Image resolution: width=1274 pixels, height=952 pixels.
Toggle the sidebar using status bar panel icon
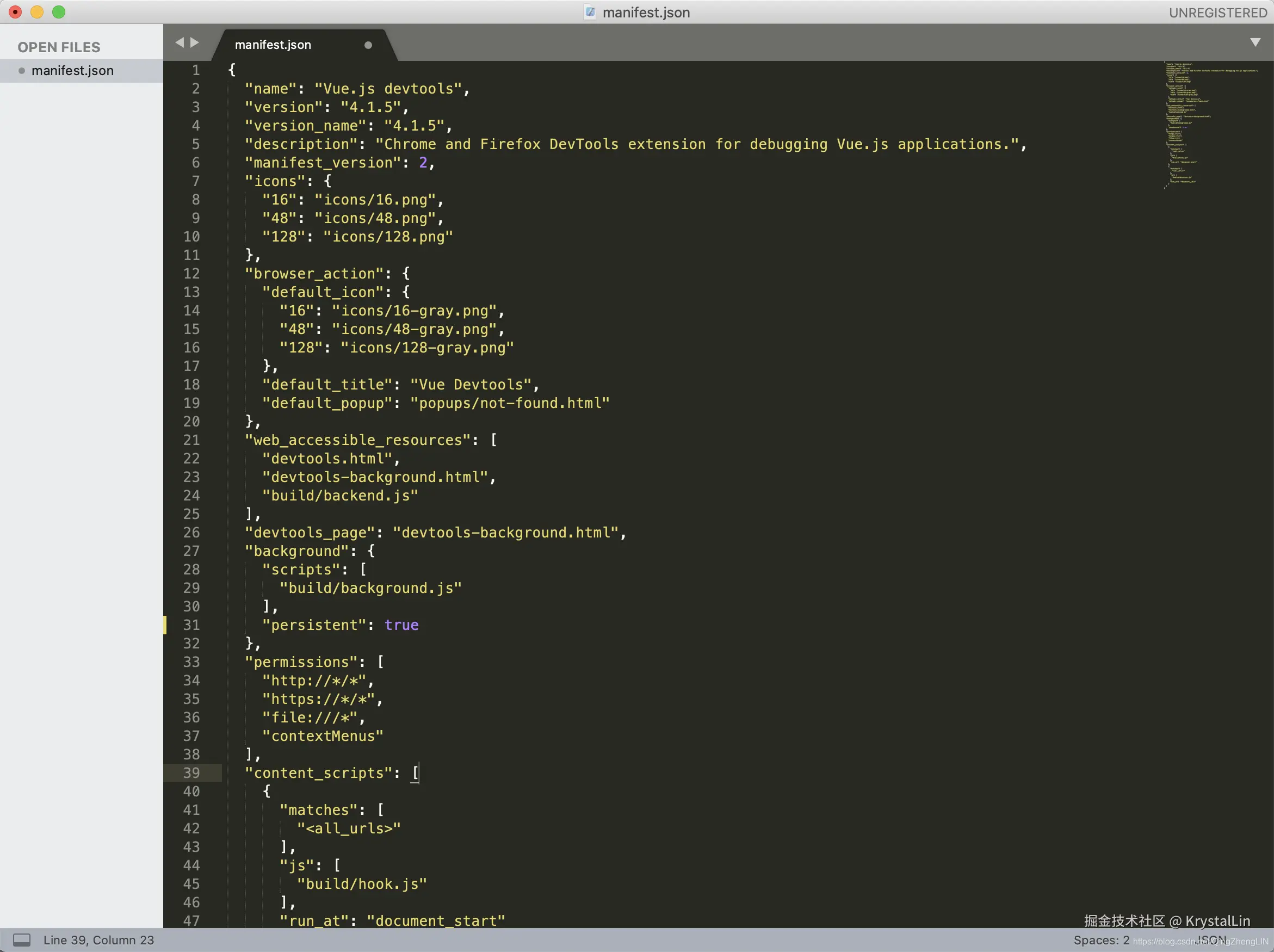tap(22, 940)
